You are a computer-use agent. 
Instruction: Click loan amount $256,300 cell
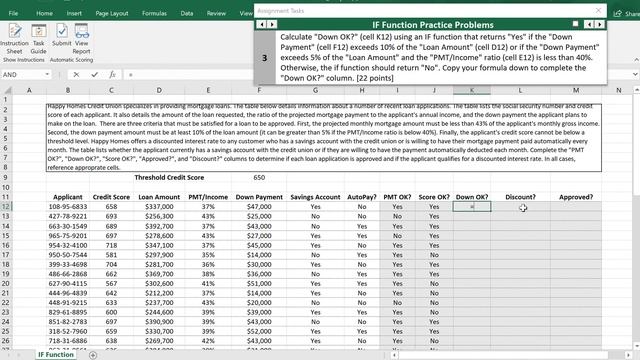pyautogui.click(x=159, y=216)
